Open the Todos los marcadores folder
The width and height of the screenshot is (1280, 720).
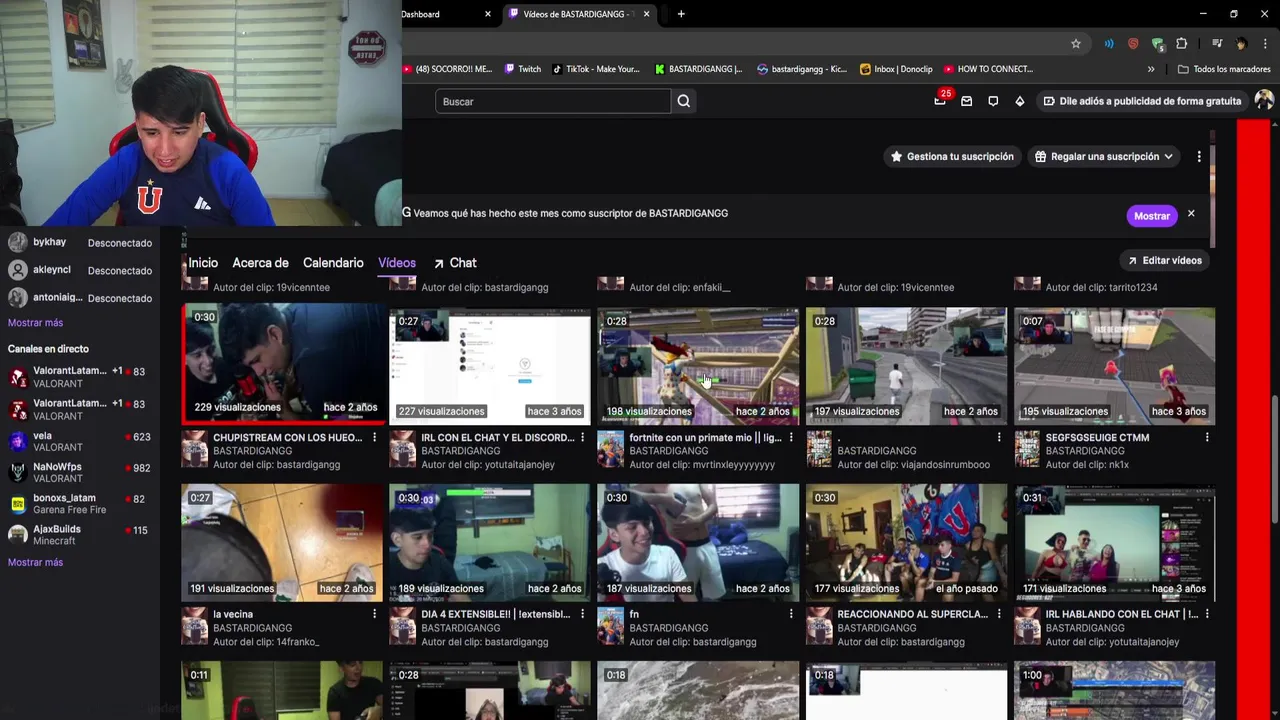point(1224,69)
